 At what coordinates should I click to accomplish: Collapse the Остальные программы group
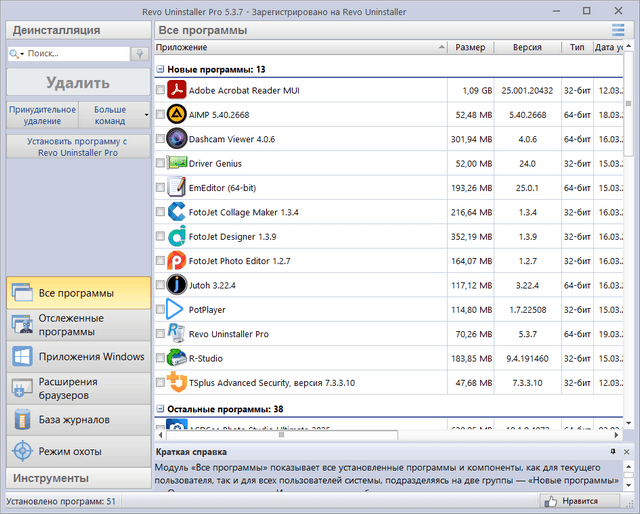pos(161,409)
